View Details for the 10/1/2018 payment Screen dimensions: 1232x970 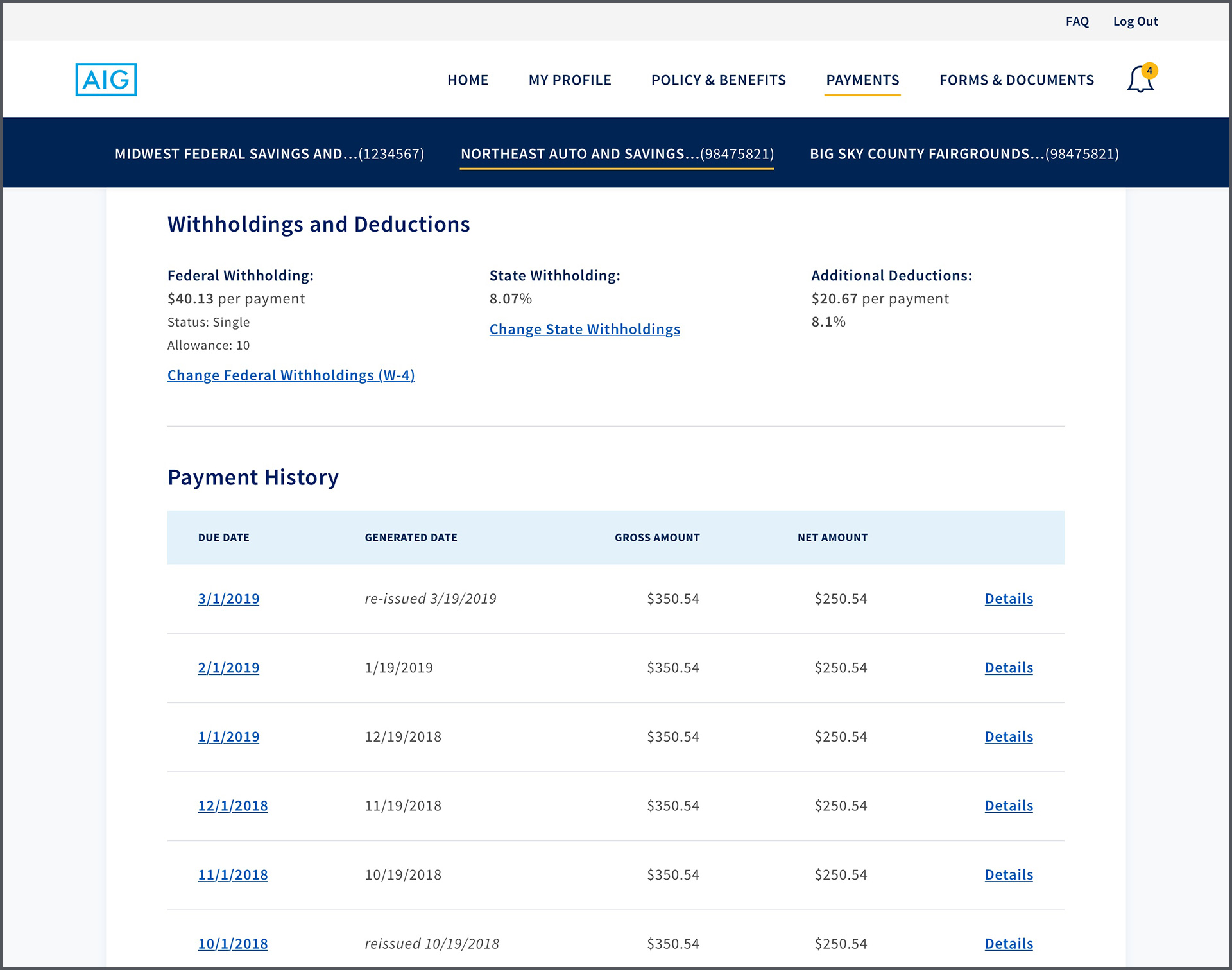pos(1009,944)
